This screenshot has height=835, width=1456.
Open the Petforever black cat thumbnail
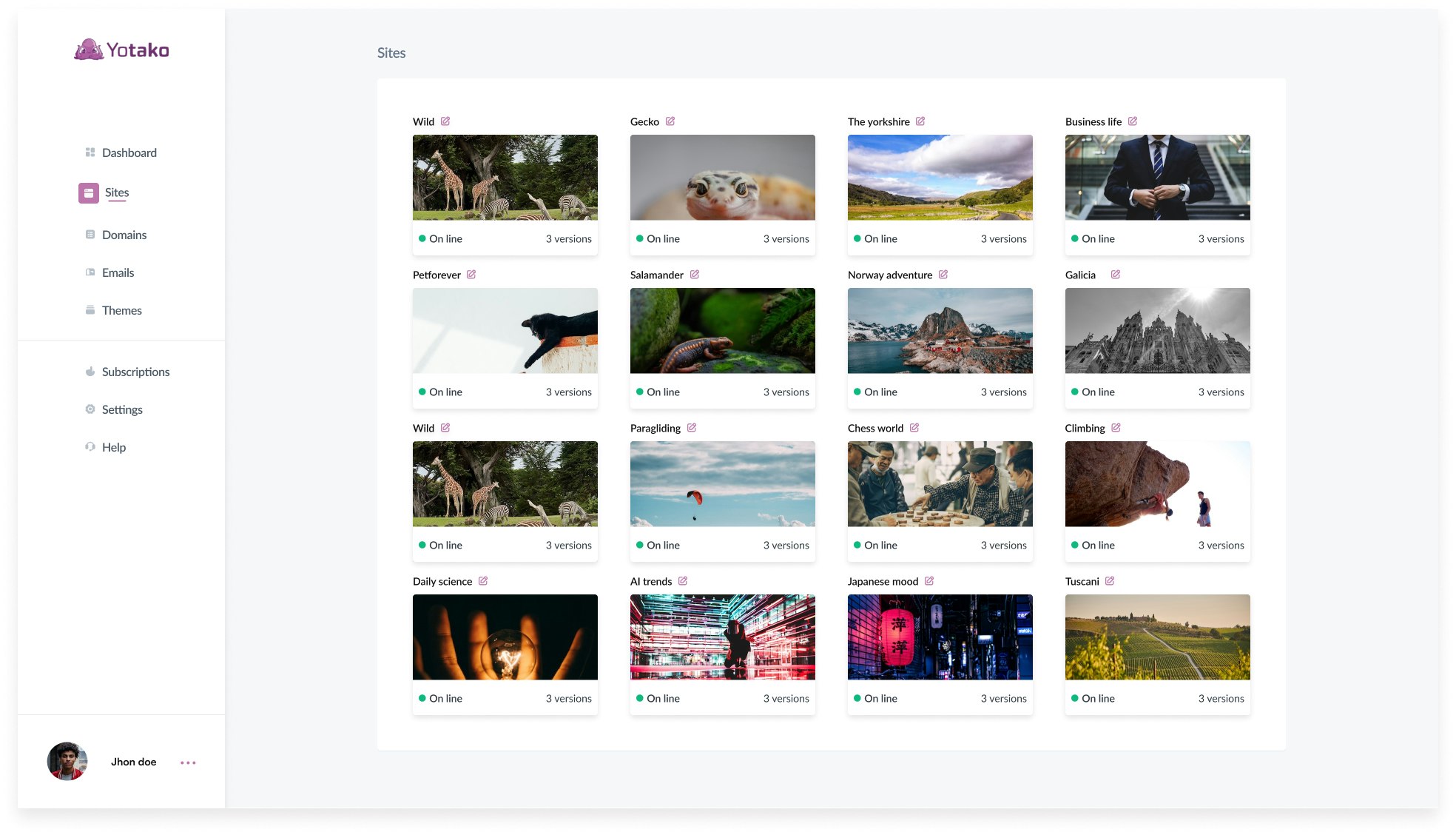[x=505, y=331]
